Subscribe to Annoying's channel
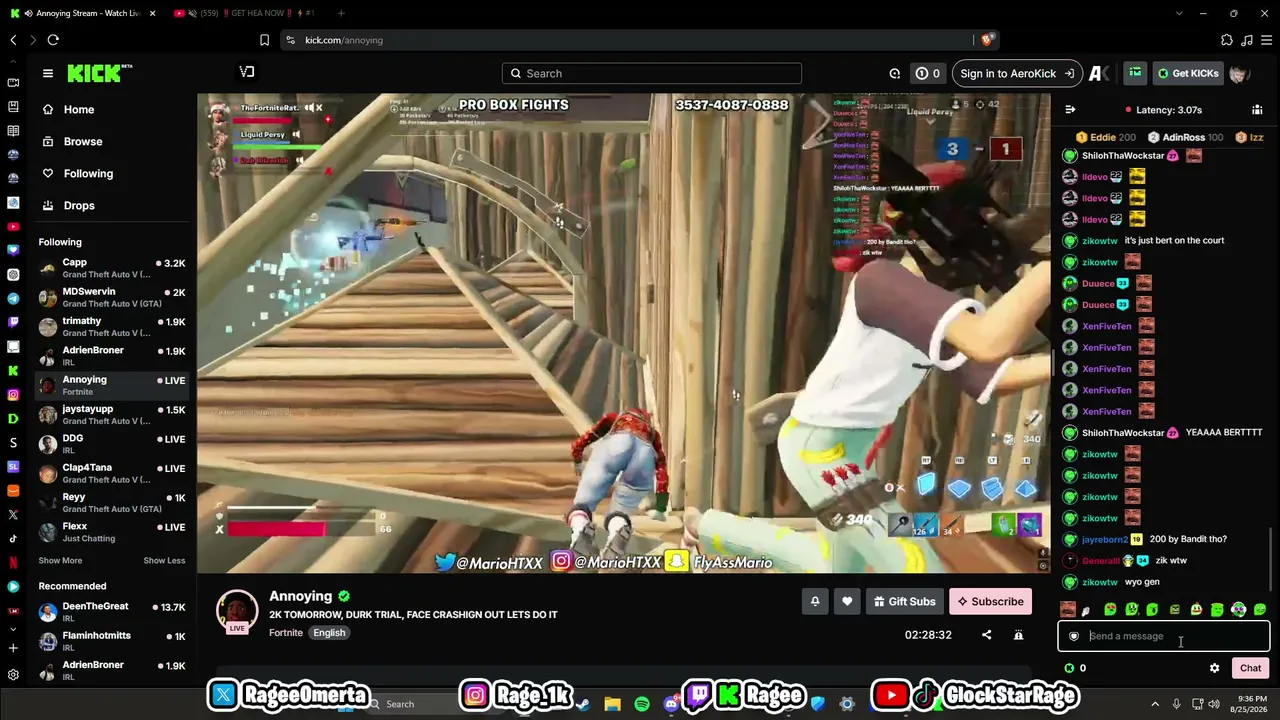1280x720 pixels. pos(990,601)
